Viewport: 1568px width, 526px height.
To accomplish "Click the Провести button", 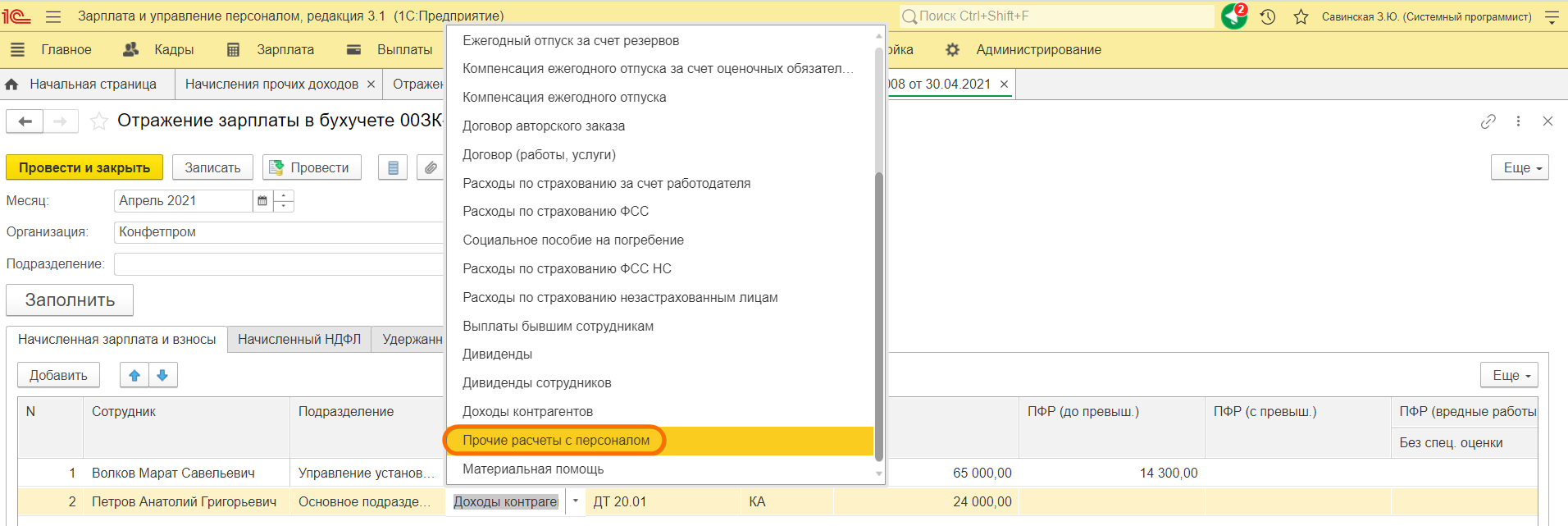I will [312, 167].
